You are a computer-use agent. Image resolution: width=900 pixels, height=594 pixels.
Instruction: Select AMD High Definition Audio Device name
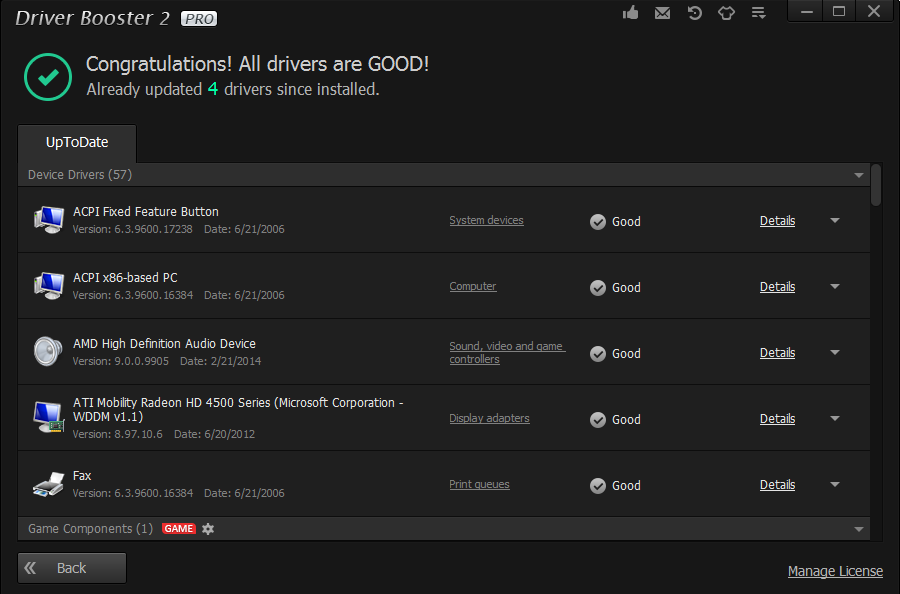coord(164,344)
